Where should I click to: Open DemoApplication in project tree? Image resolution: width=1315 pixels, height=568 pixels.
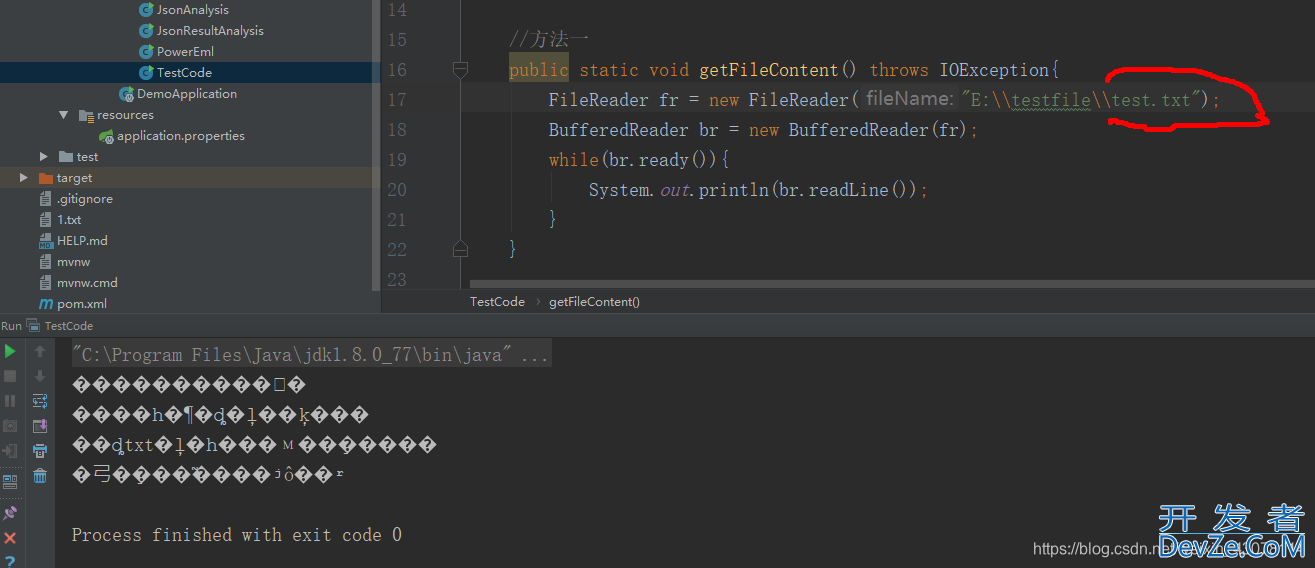[187, 94]
